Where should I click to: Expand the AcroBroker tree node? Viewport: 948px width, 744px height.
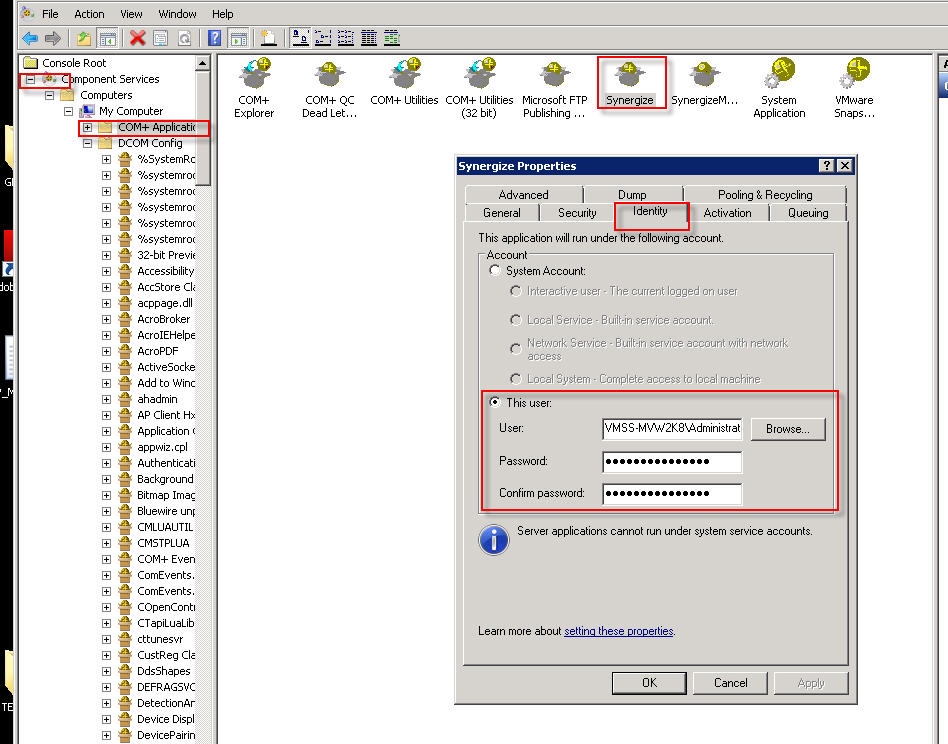(x=106, y=319)
